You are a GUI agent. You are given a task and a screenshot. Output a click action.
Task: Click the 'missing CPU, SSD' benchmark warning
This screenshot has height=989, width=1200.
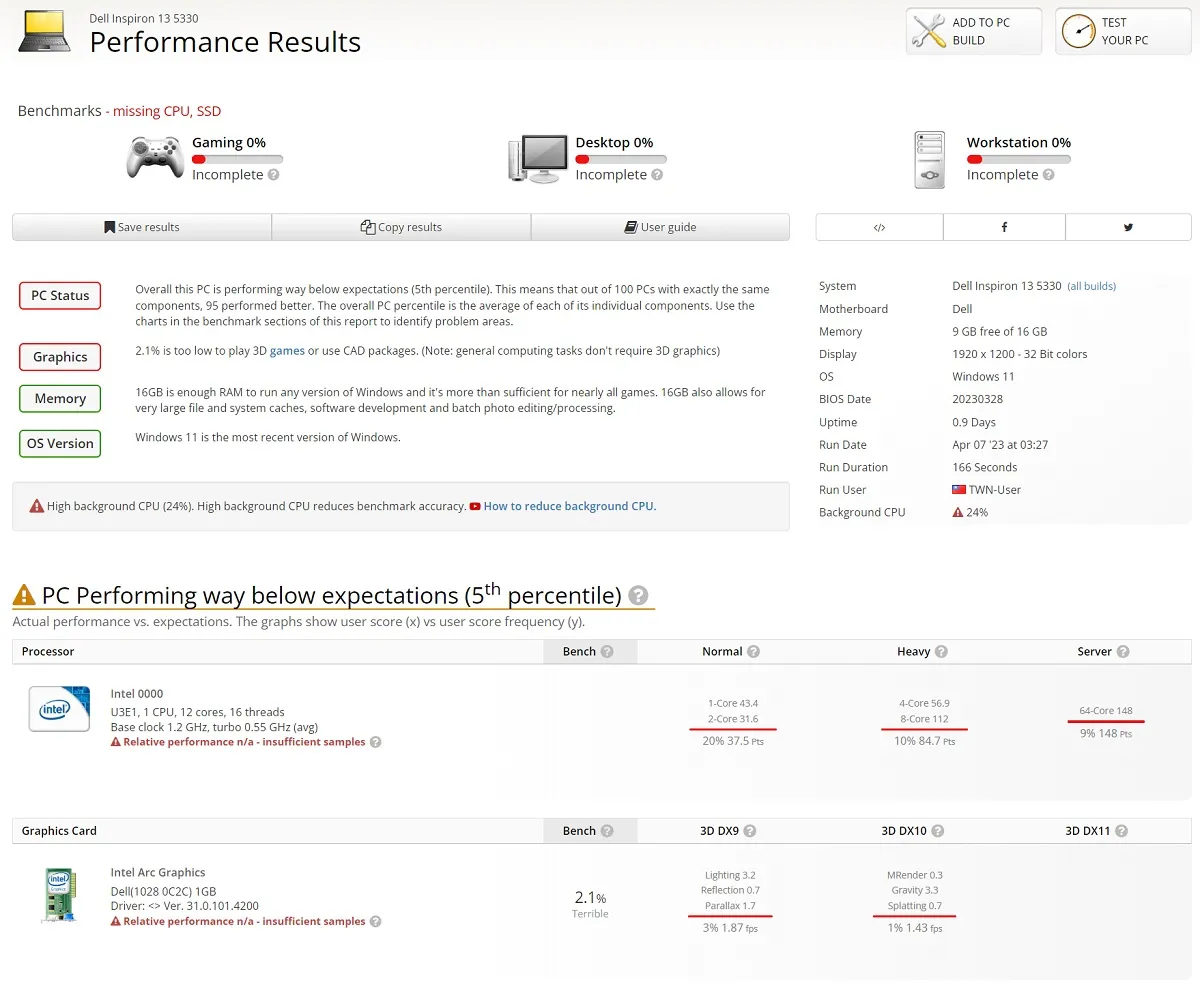click(167, 111)
